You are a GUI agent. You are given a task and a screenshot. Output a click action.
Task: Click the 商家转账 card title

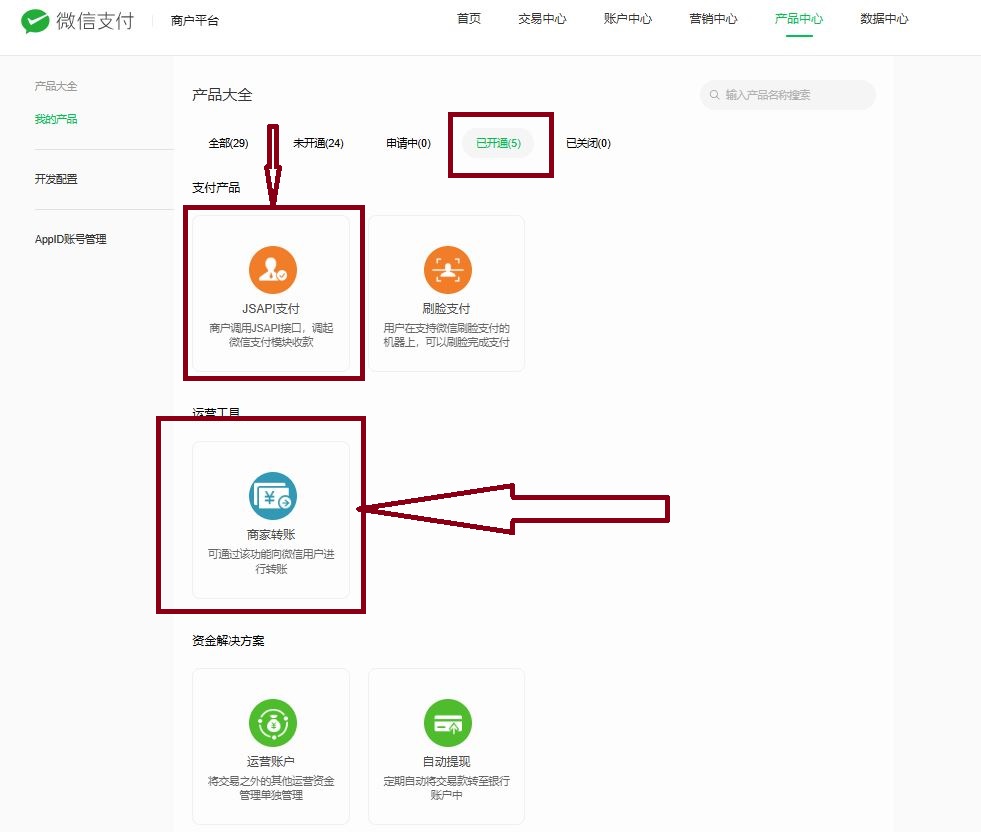coord(271,535)
